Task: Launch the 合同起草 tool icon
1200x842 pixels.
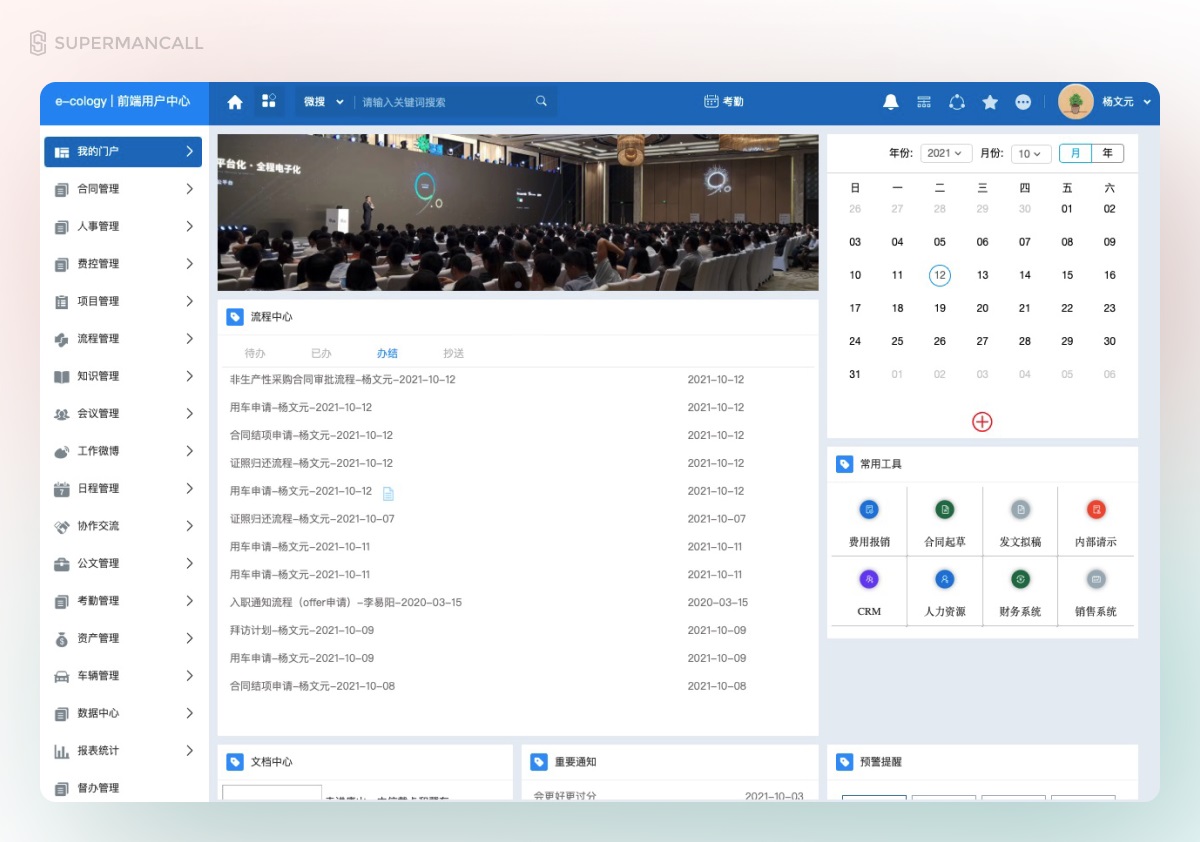Action: (x=944, y=510)
